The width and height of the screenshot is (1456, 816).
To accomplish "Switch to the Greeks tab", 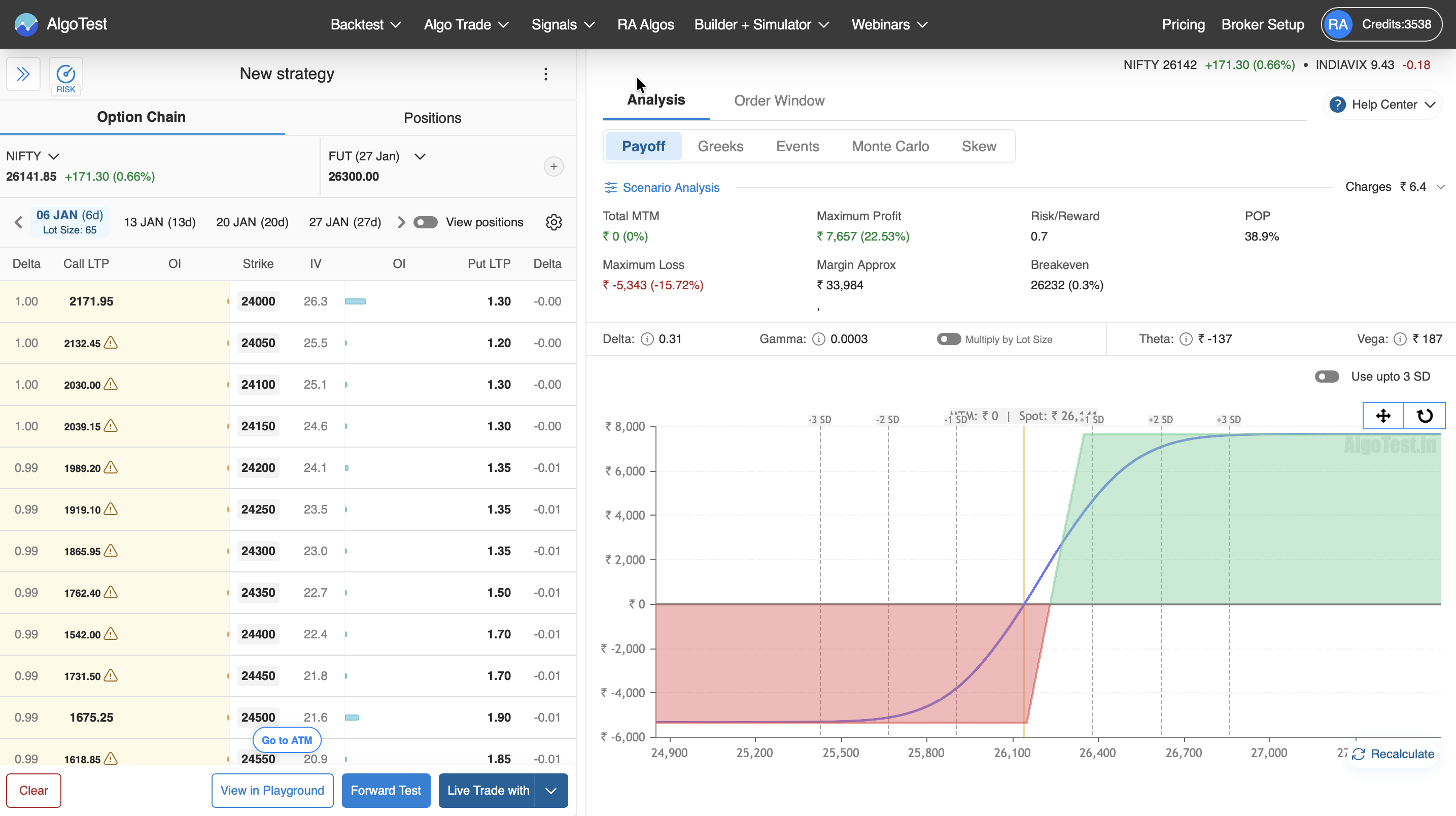I will coord(720,147).
